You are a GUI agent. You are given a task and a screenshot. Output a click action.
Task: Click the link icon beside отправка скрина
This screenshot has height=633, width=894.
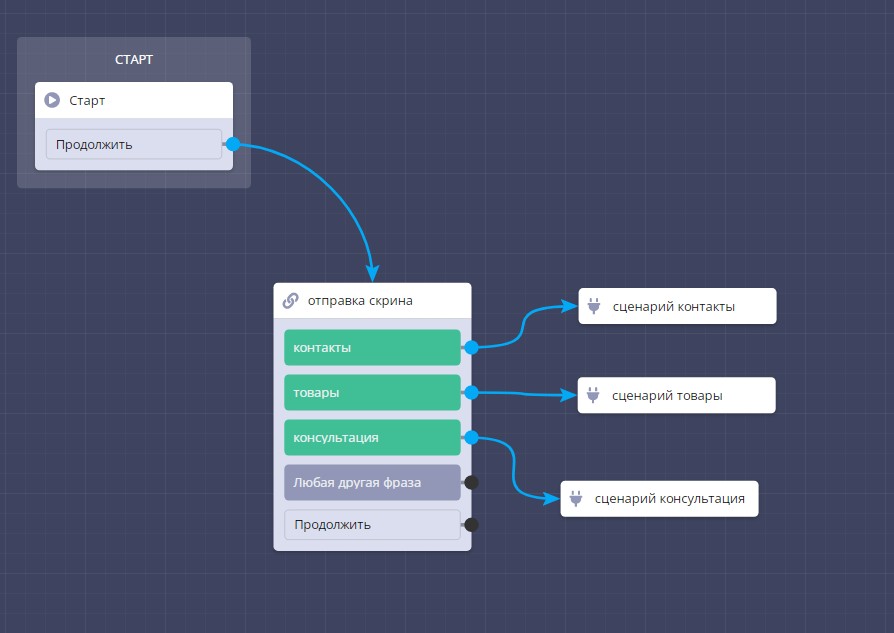coord(291,300)
